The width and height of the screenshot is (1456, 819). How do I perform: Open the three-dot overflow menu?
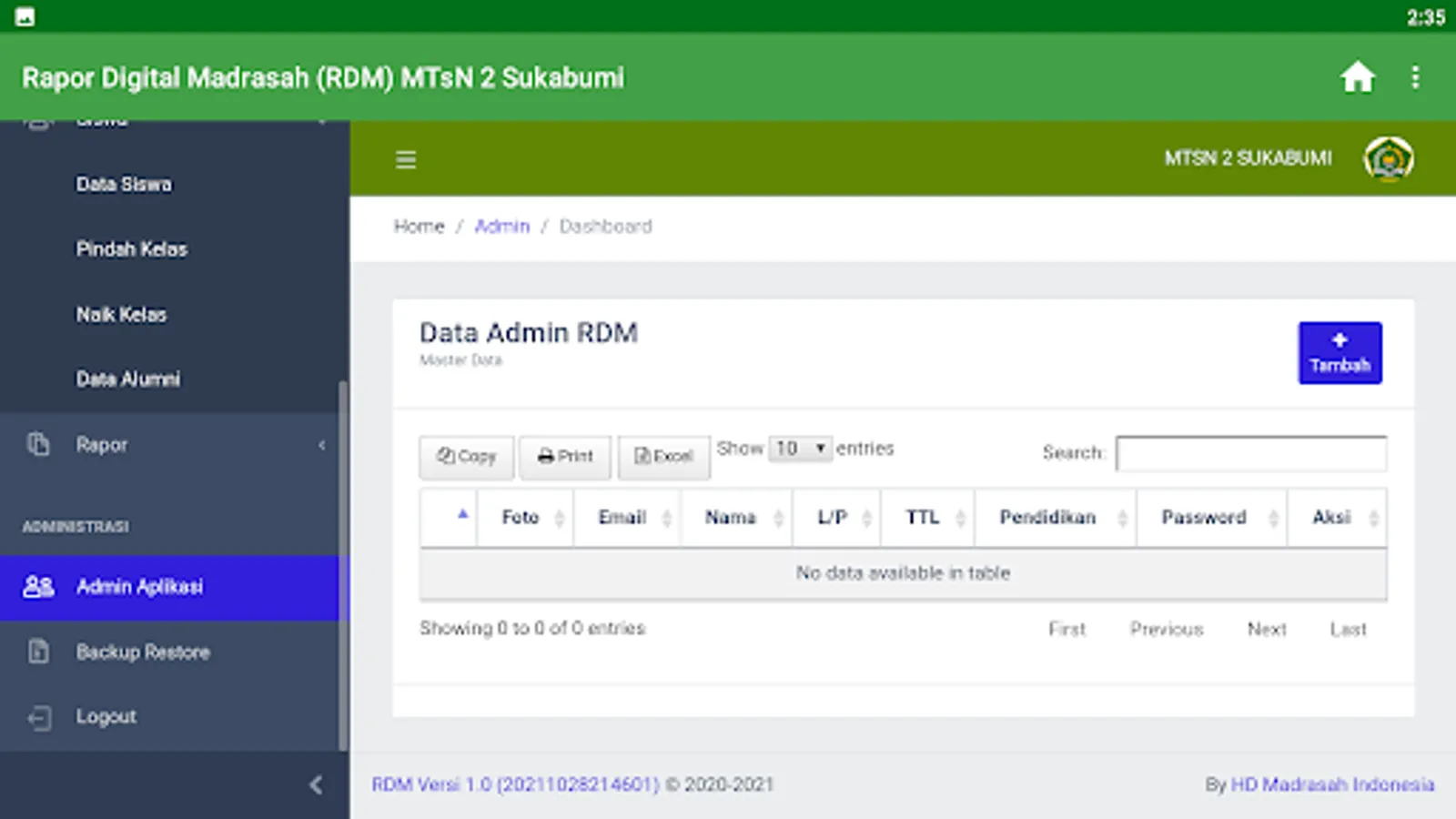(1415, 77)
